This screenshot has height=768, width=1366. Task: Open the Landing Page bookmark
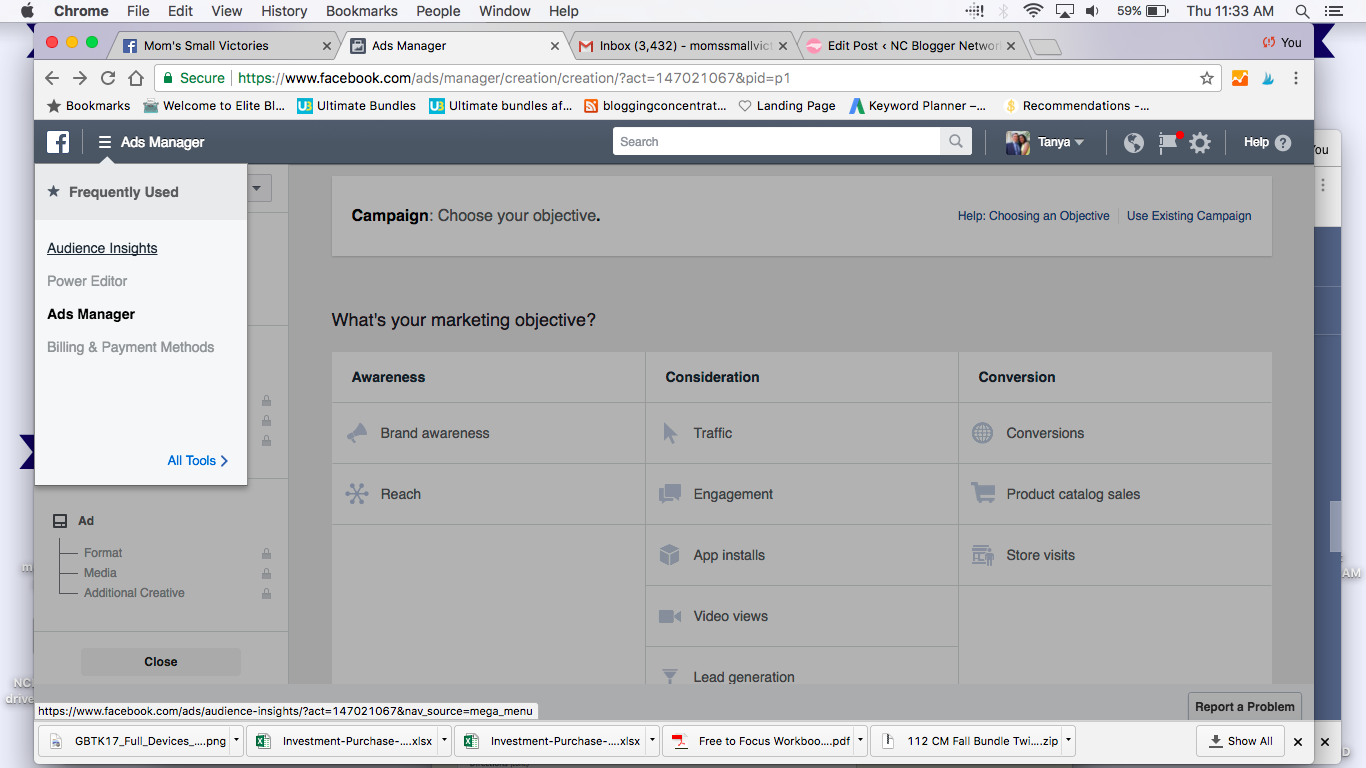click(x=787, y=106)
